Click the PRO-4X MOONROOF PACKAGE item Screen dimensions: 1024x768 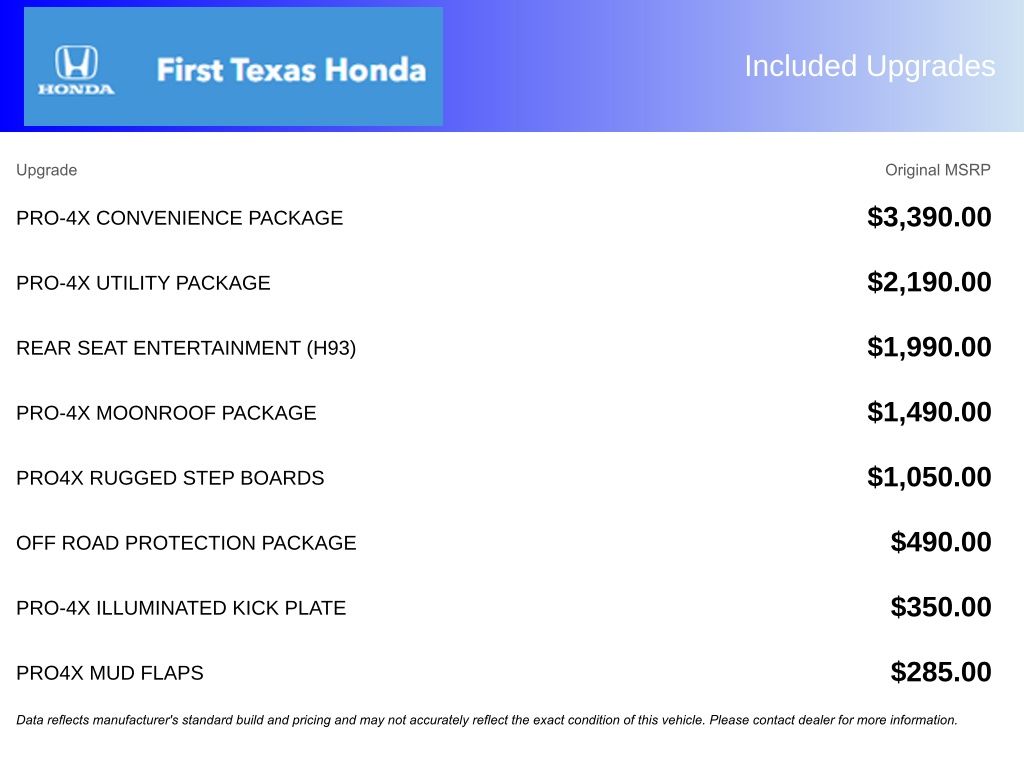pyautogui.click(x=166, y=413)
